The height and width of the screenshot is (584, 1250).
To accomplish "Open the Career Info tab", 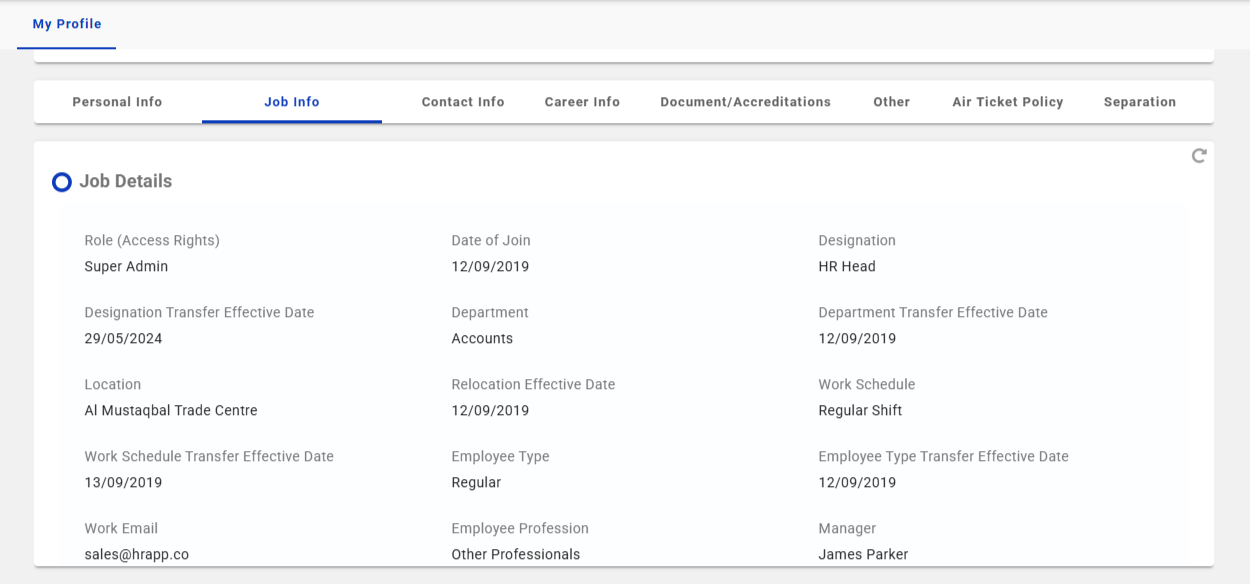I will [582, 102].
